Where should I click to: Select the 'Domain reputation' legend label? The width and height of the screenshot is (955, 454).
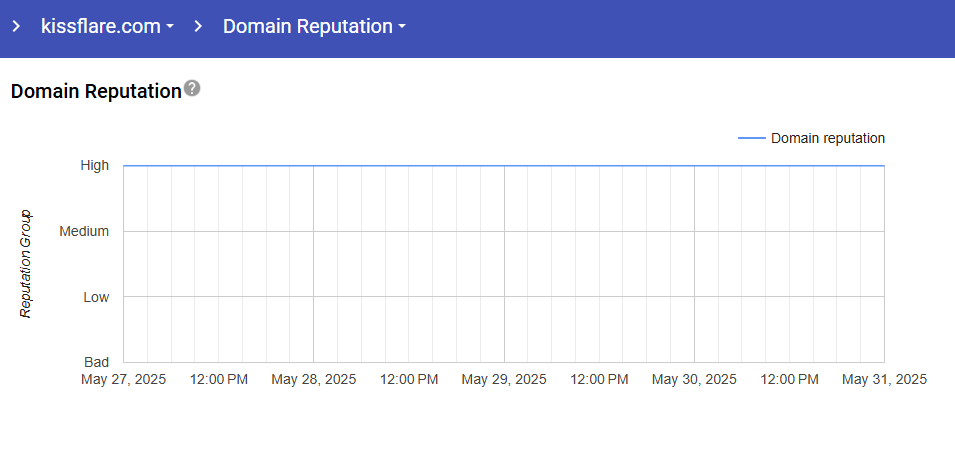[827, 138]
